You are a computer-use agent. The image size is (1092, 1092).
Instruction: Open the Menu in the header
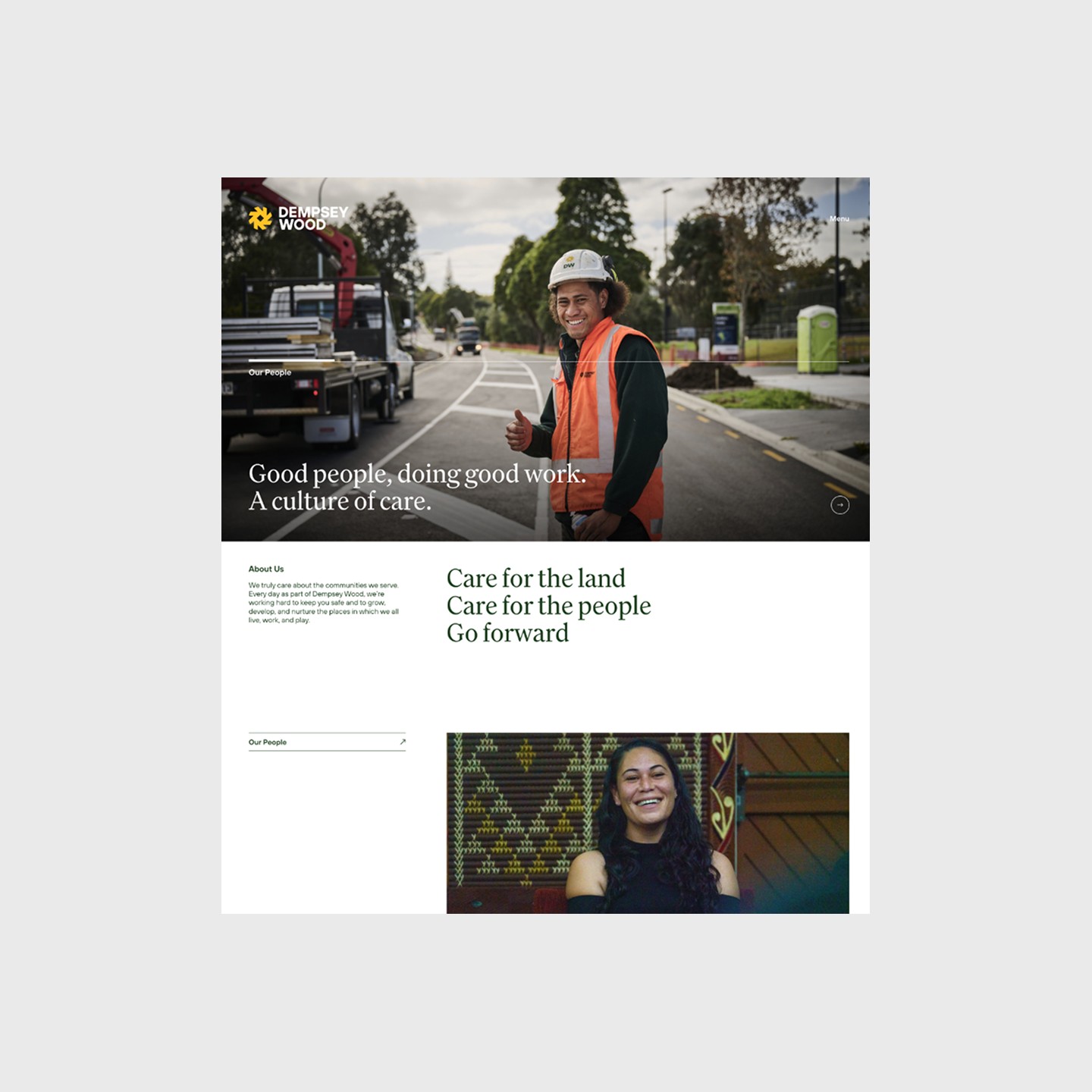point(839,219)
